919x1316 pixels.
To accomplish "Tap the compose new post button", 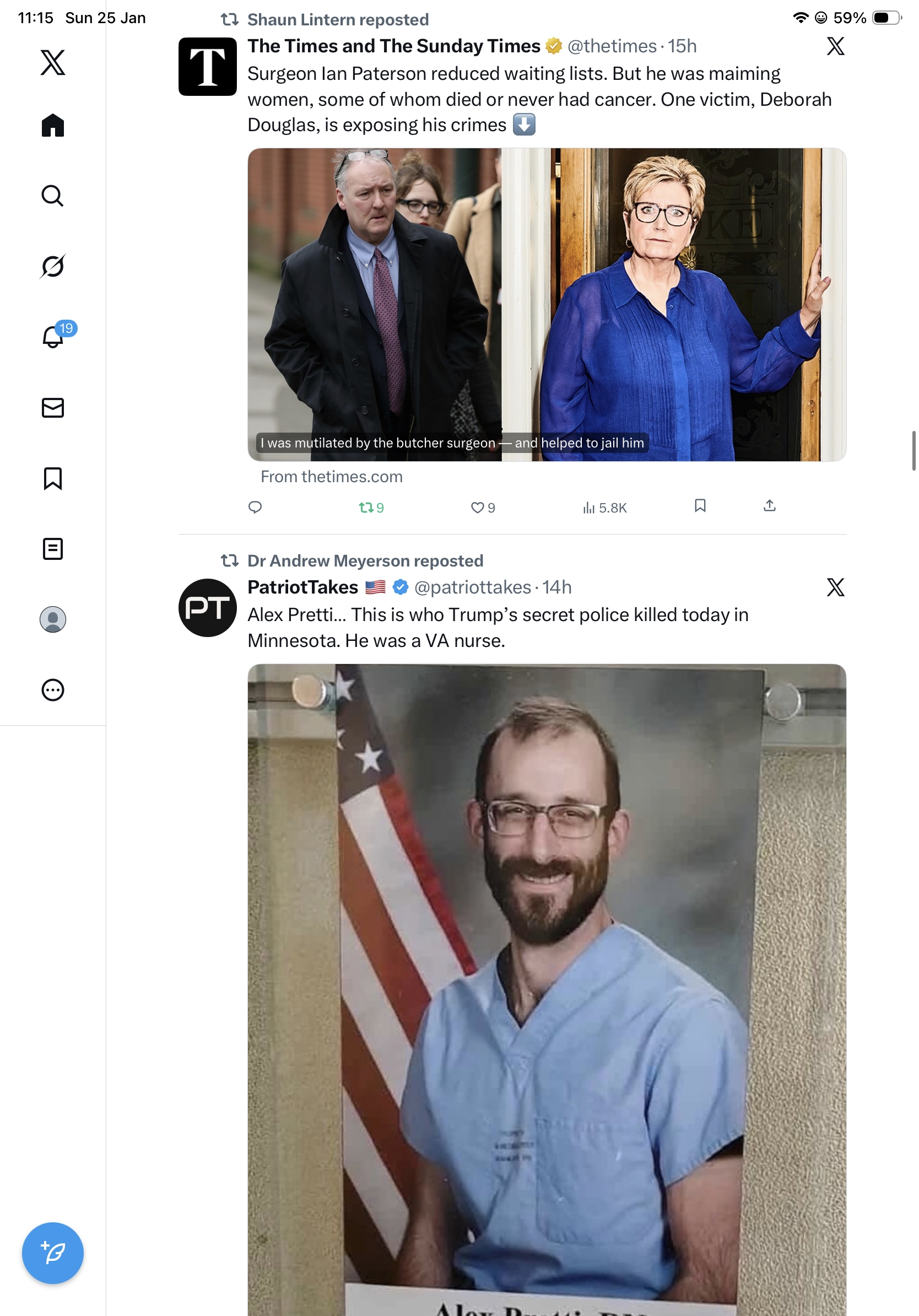I will tap(53, 1253).
